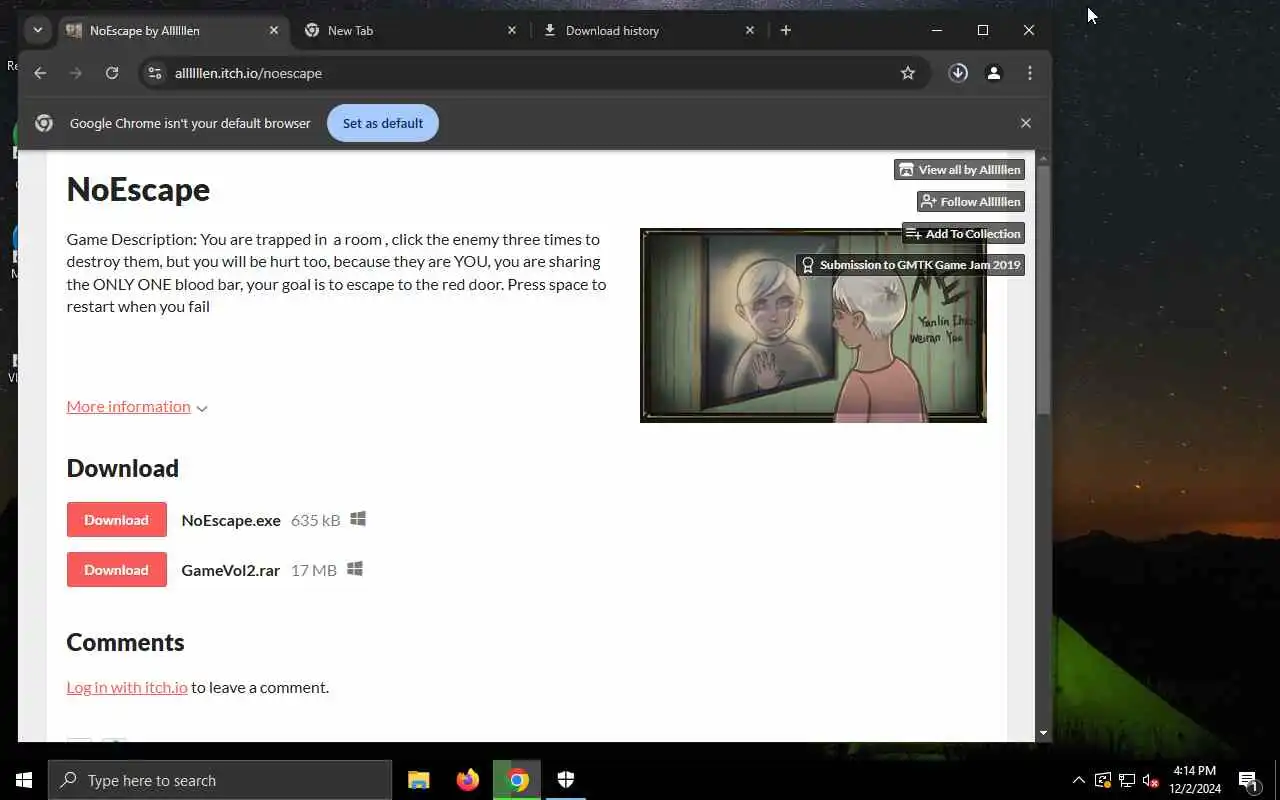Click the Windows icon next to NoEscape.exe
The width and height of the screenshot is (1280, 800).
point(358,519)
